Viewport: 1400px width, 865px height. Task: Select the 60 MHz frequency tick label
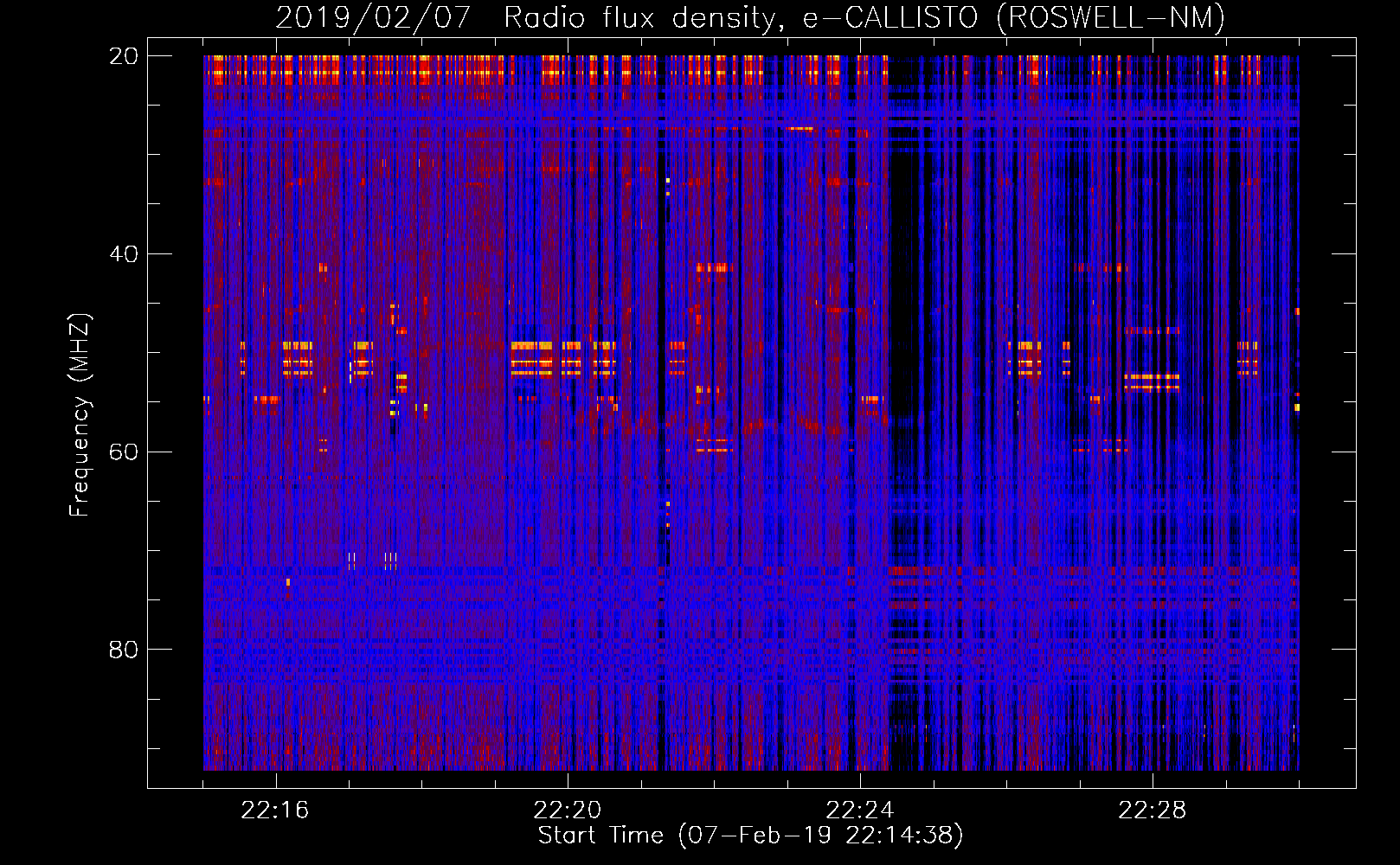[x=124, y=452]
